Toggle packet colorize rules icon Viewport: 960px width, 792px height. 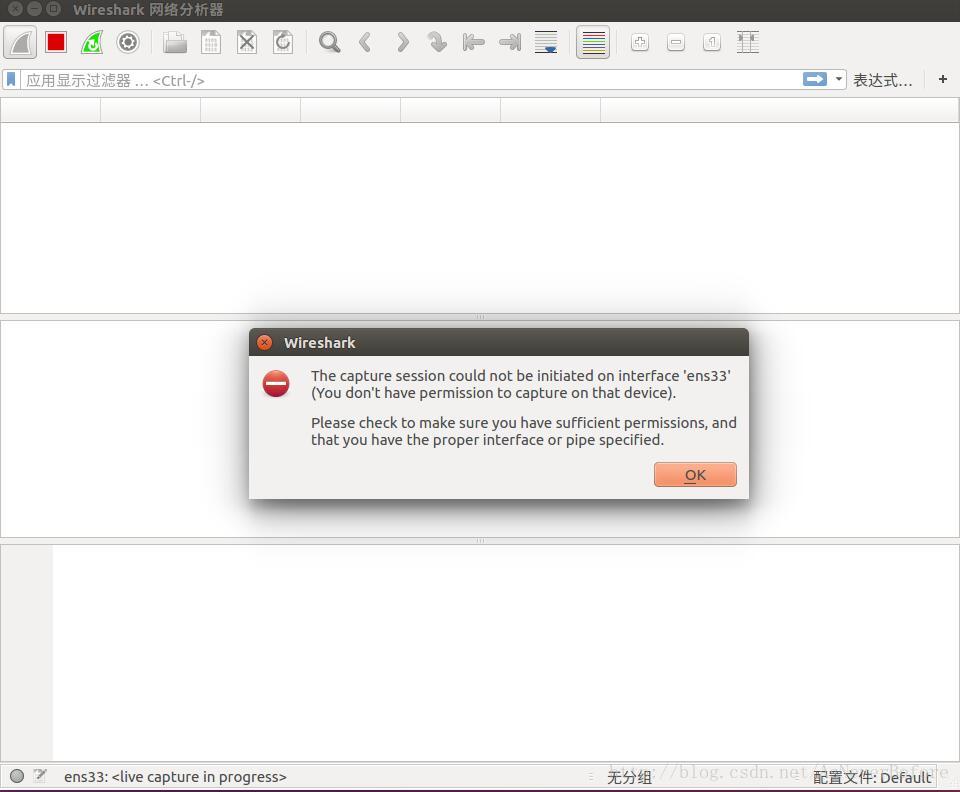[593, 42]
